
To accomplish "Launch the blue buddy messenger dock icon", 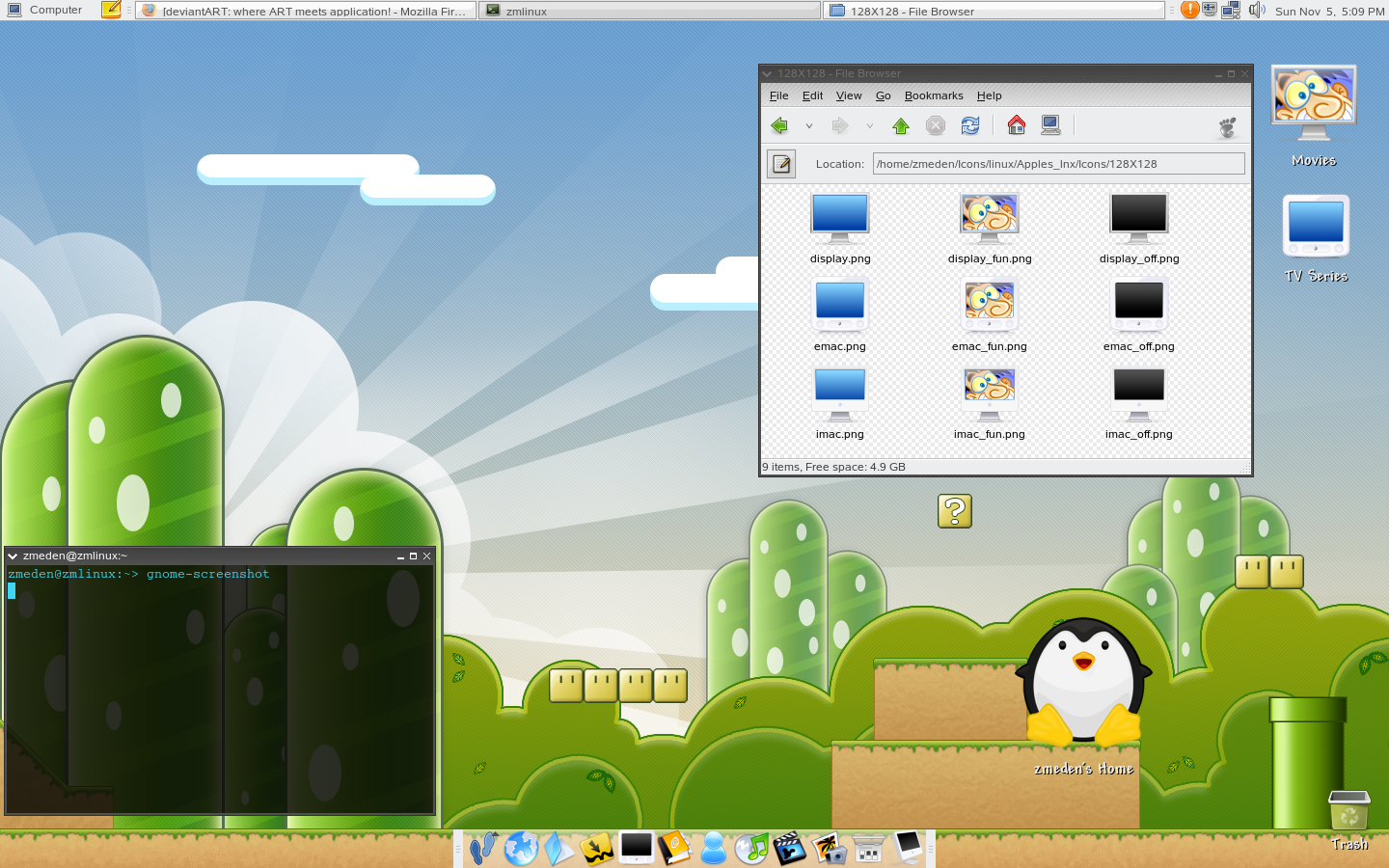I will click(x=714, y=849).
